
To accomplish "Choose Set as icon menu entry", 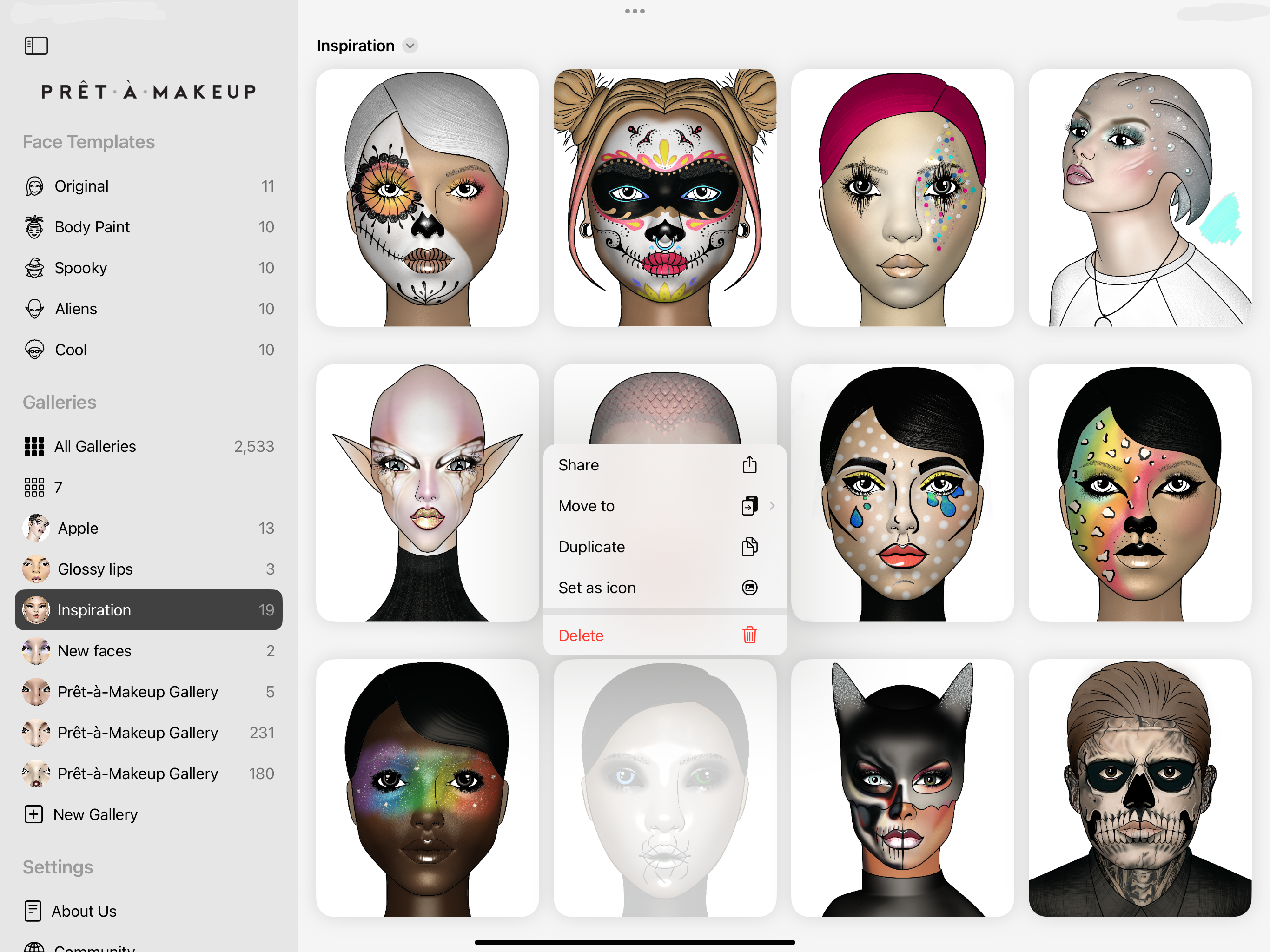I will pyautogui.click(x=597, y=588).
